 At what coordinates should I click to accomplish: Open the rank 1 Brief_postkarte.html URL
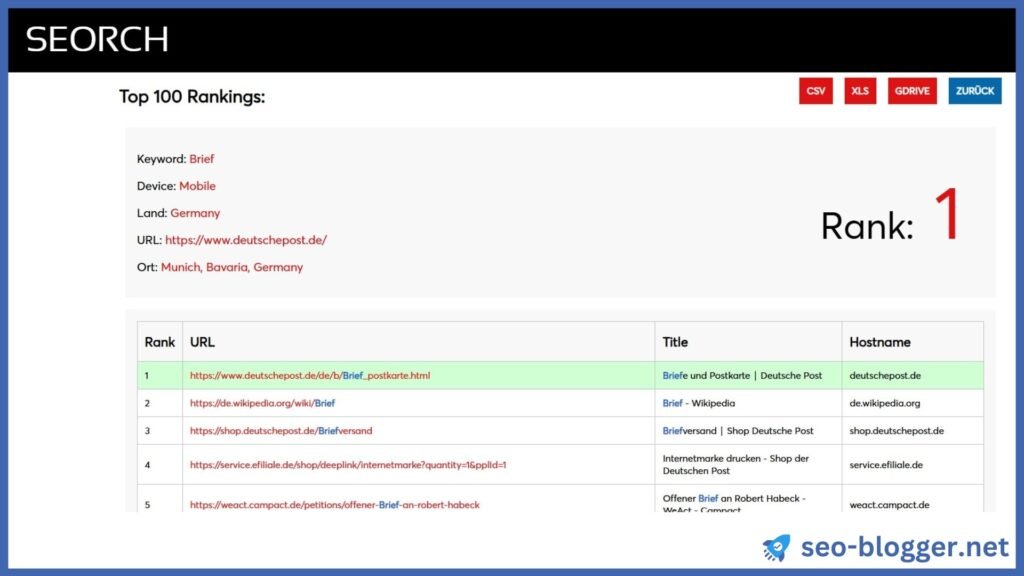(x=310, y=376)
